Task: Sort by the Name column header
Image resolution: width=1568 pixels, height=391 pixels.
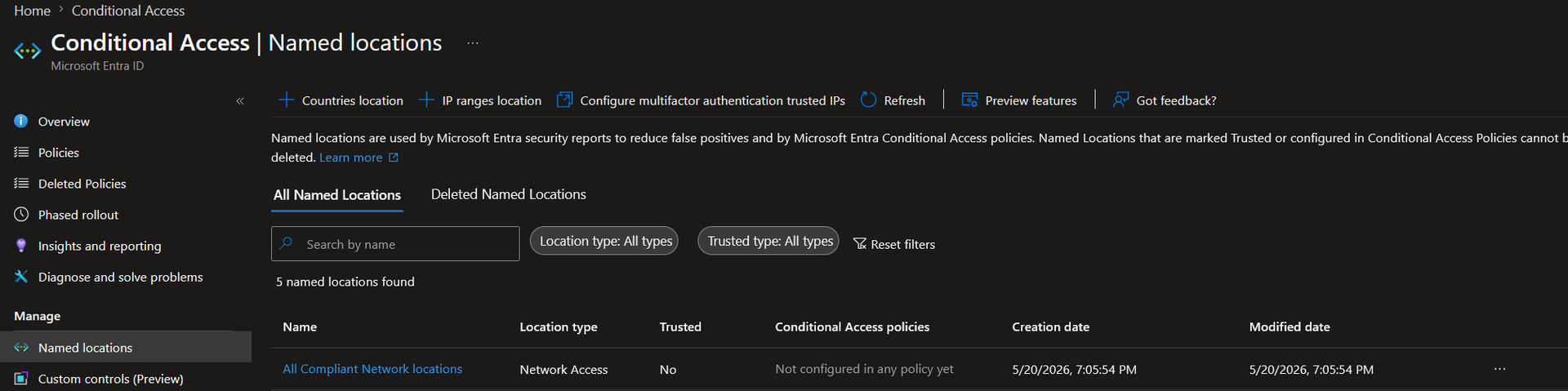Action: pos(300,327)
